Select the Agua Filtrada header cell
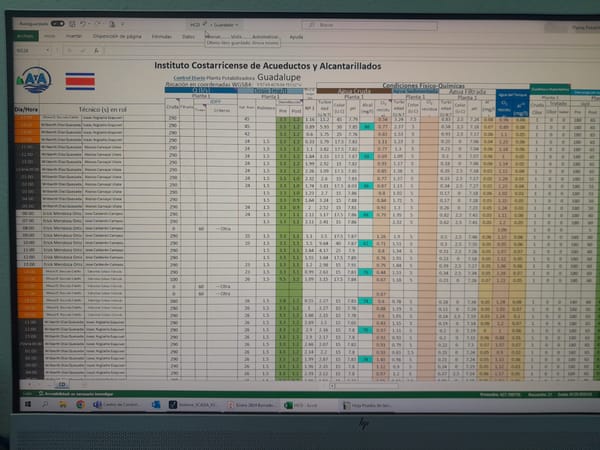 [467, 92]
